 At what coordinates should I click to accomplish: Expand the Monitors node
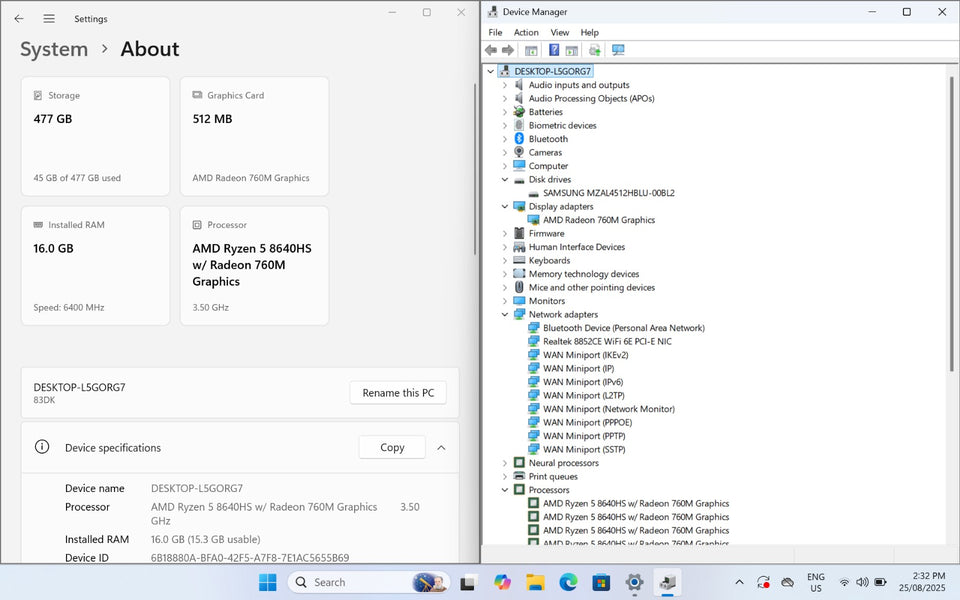505,301
